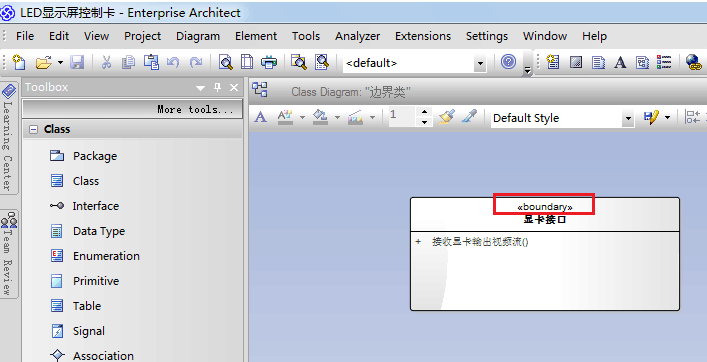Click the Page Setup icon
The height and width of the screenshot is (362, 707).
pos(247,62)
